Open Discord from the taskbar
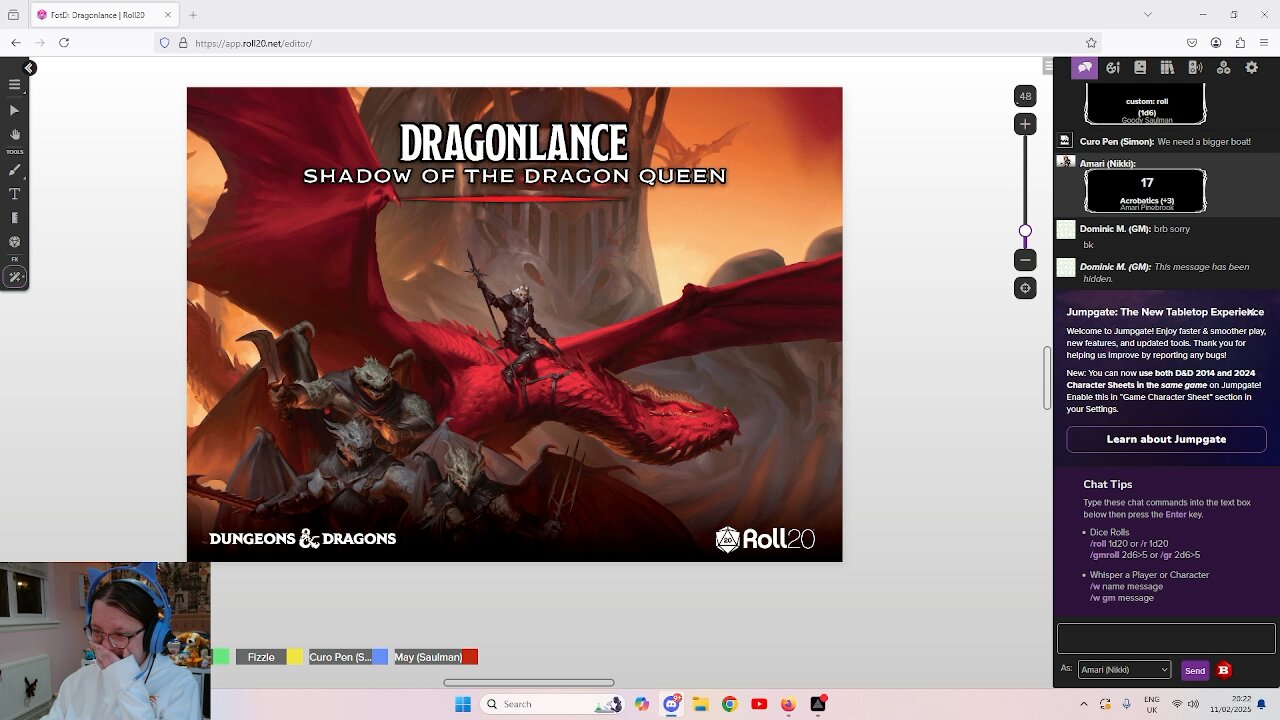The image size is (1280, 720). [x=671, y=704]
